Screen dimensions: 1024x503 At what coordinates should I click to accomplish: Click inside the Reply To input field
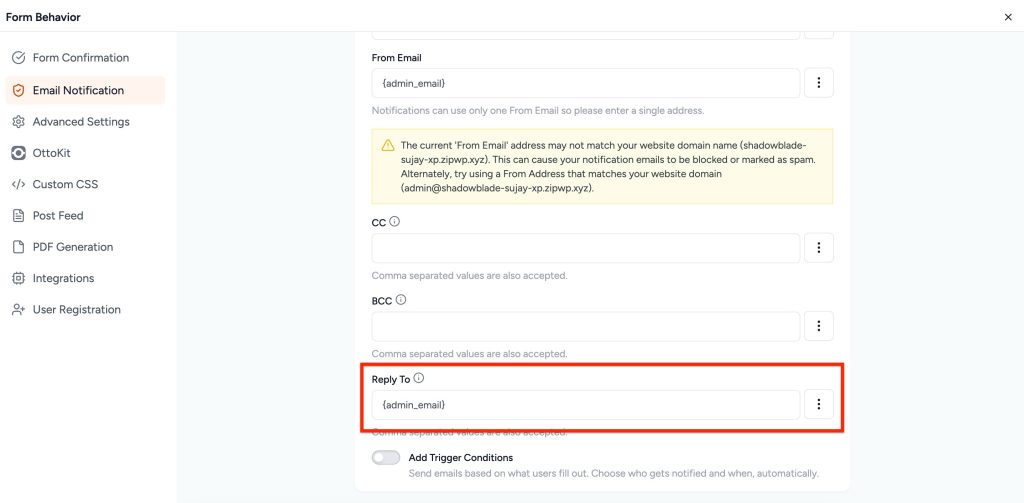coord(585,405)
